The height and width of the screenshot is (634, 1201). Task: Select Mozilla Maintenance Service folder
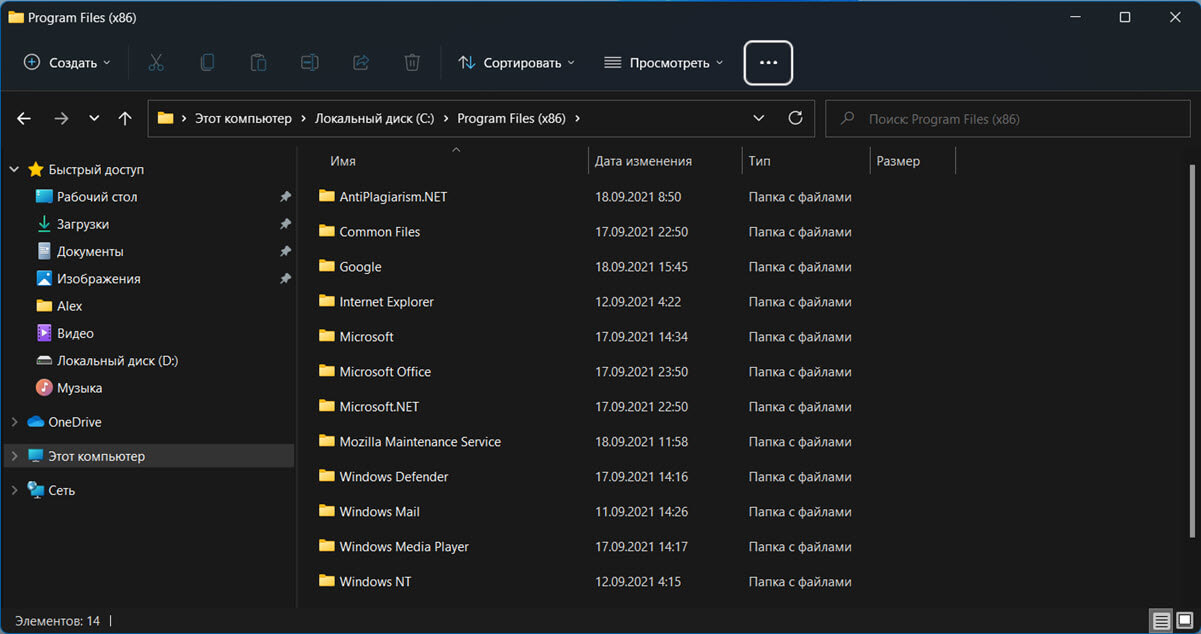click(x=420, y=441)
